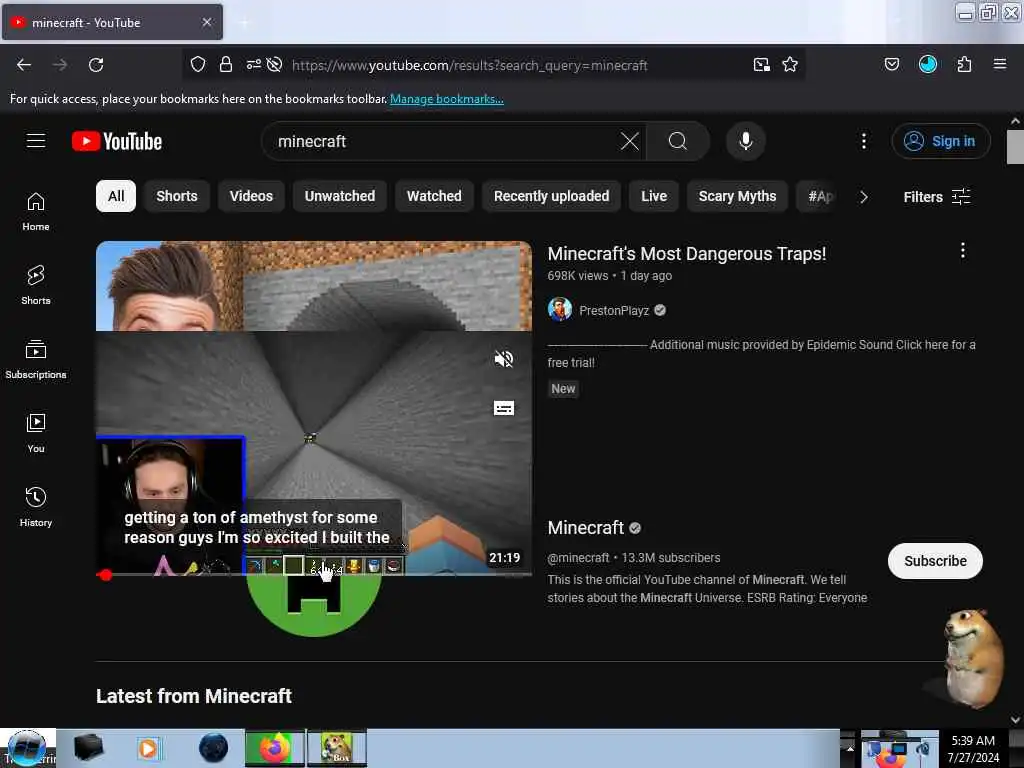Click the 'Latest from Minecraft' heading
The height and width of the screenshot is (768, 1024).
pos(194,696)
